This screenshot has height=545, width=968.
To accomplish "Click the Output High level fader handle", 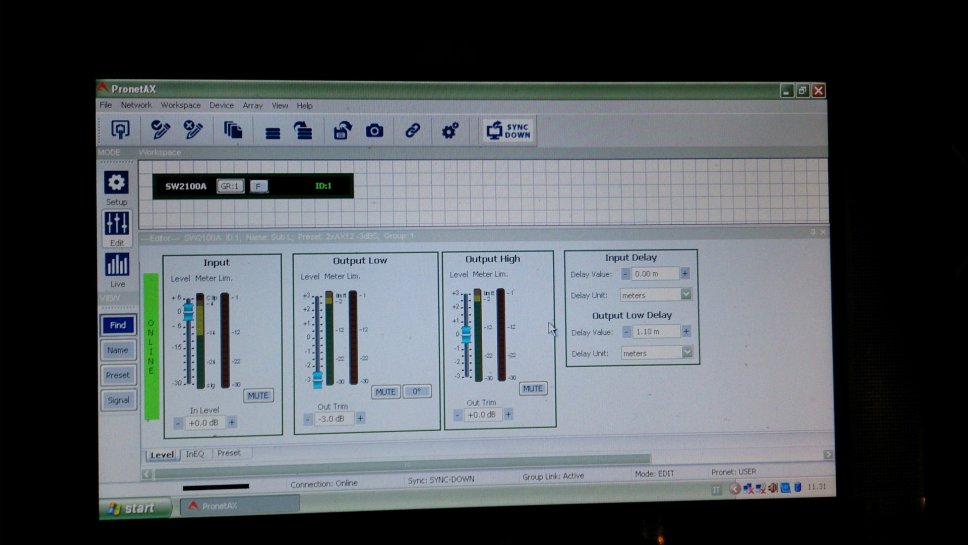I will [x=465, y=335].
